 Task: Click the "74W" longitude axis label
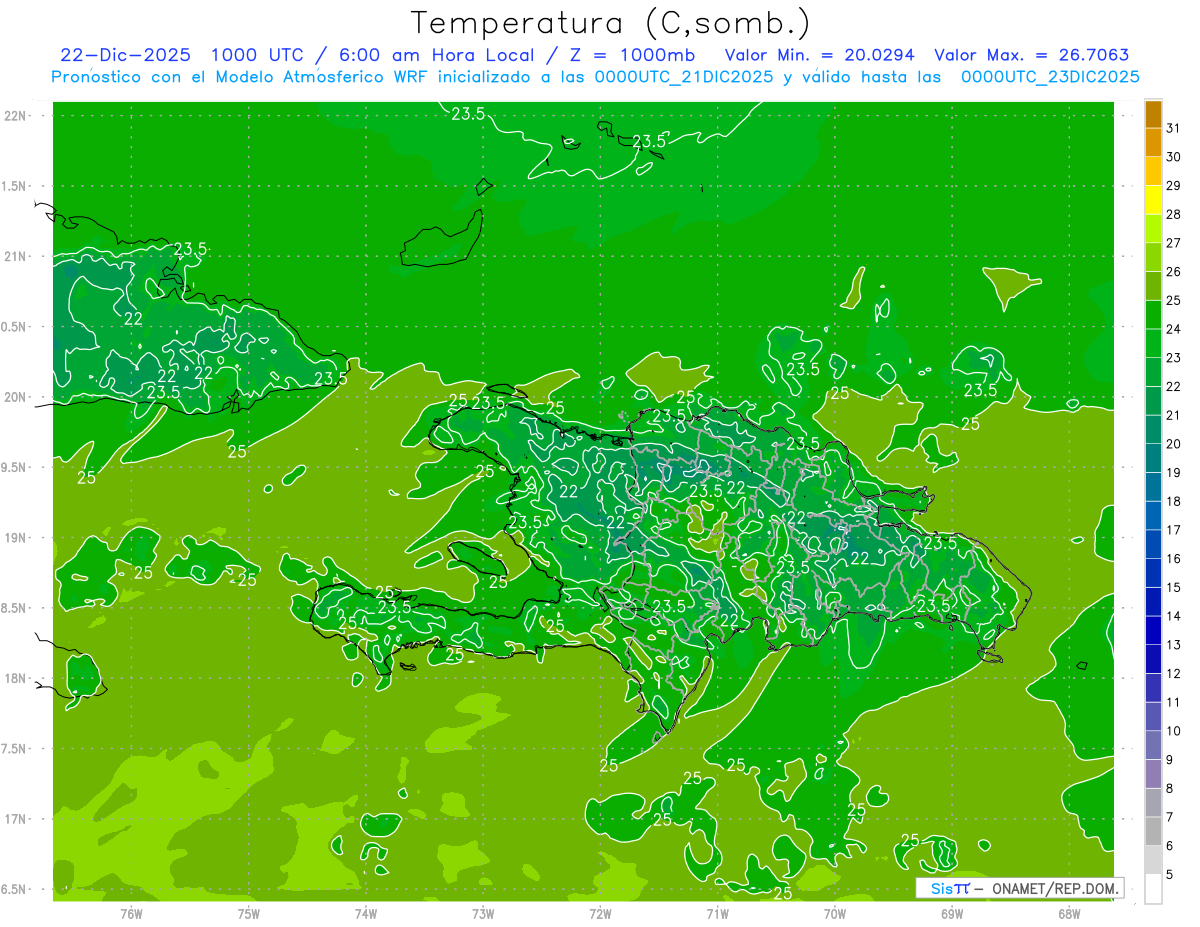(x=366, y=913)
